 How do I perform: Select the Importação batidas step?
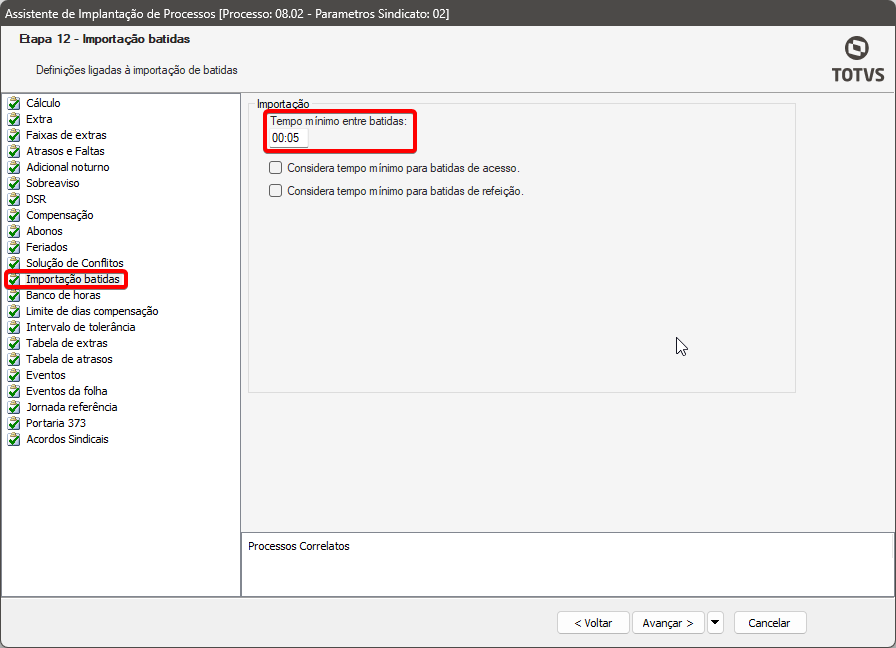tap(73, 279)
